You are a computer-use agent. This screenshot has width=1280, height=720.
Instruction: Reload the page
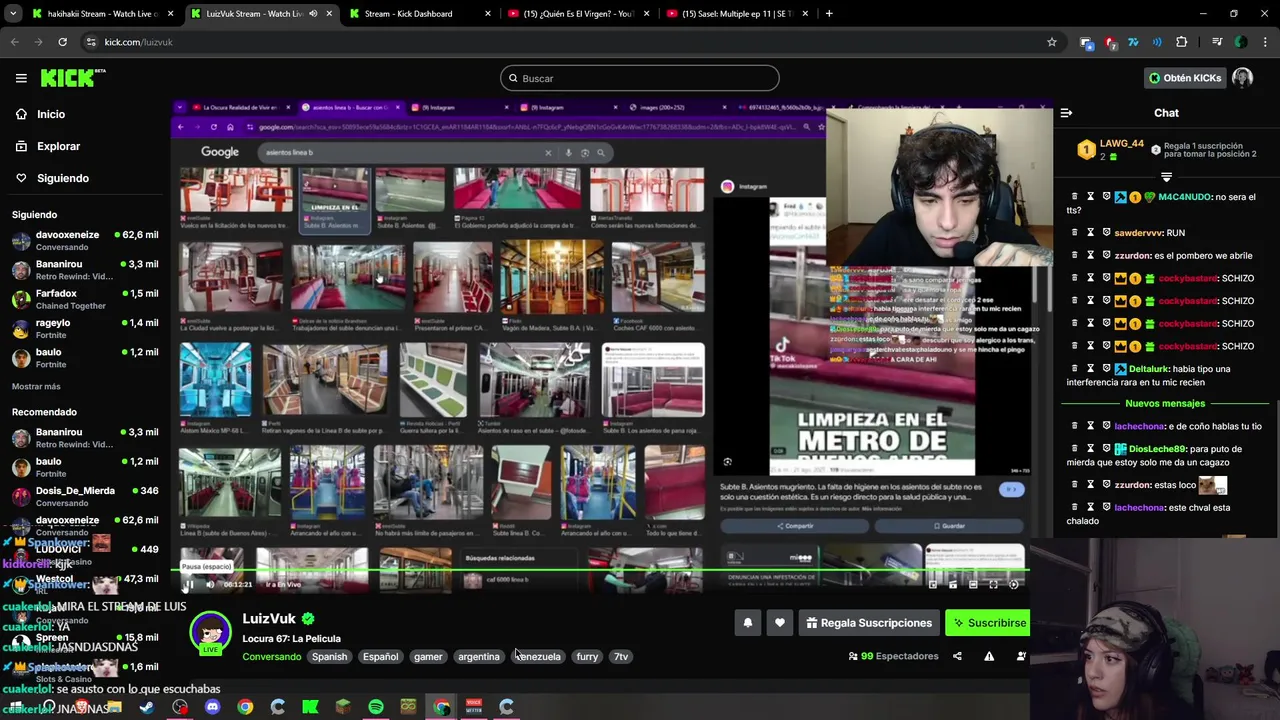coord(62,42)
